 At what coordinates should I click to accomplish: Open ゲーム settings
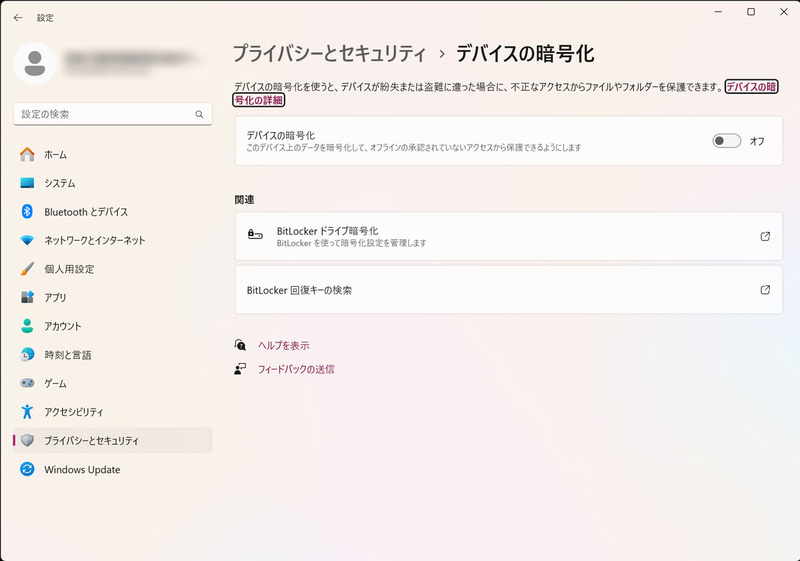click(113, 382)
